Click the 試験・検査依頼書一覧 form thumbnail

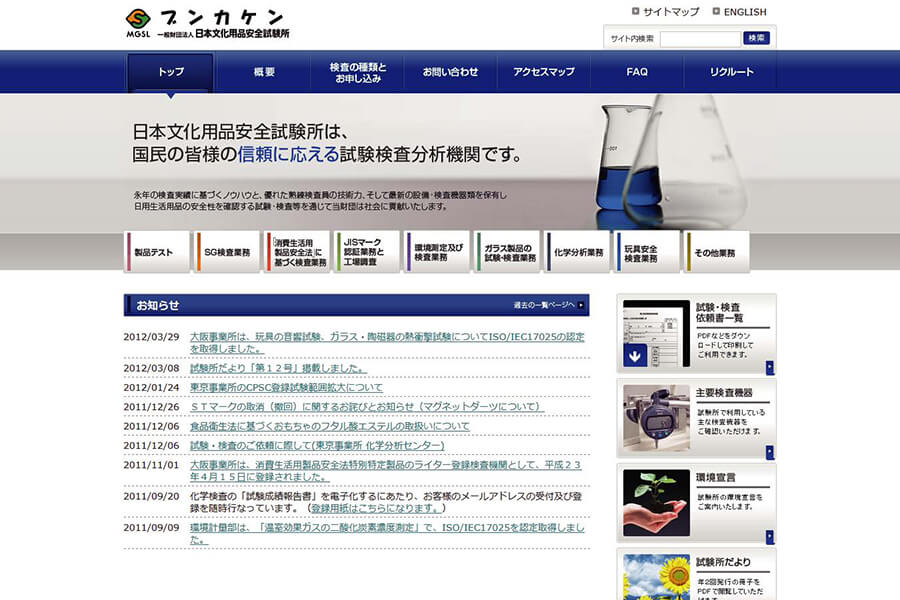point(656,333)
